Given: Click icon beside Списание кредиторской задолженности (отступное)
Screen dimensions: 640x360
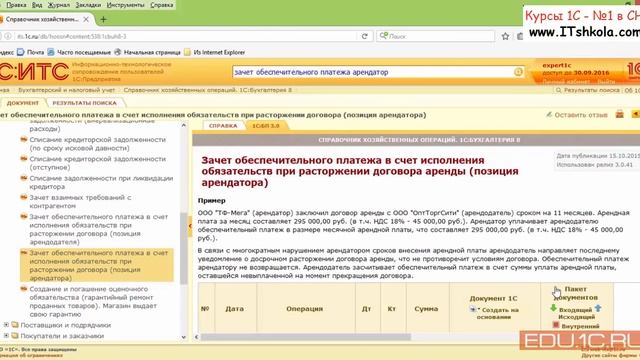Looking at the screenshot, I should point(24,158).
